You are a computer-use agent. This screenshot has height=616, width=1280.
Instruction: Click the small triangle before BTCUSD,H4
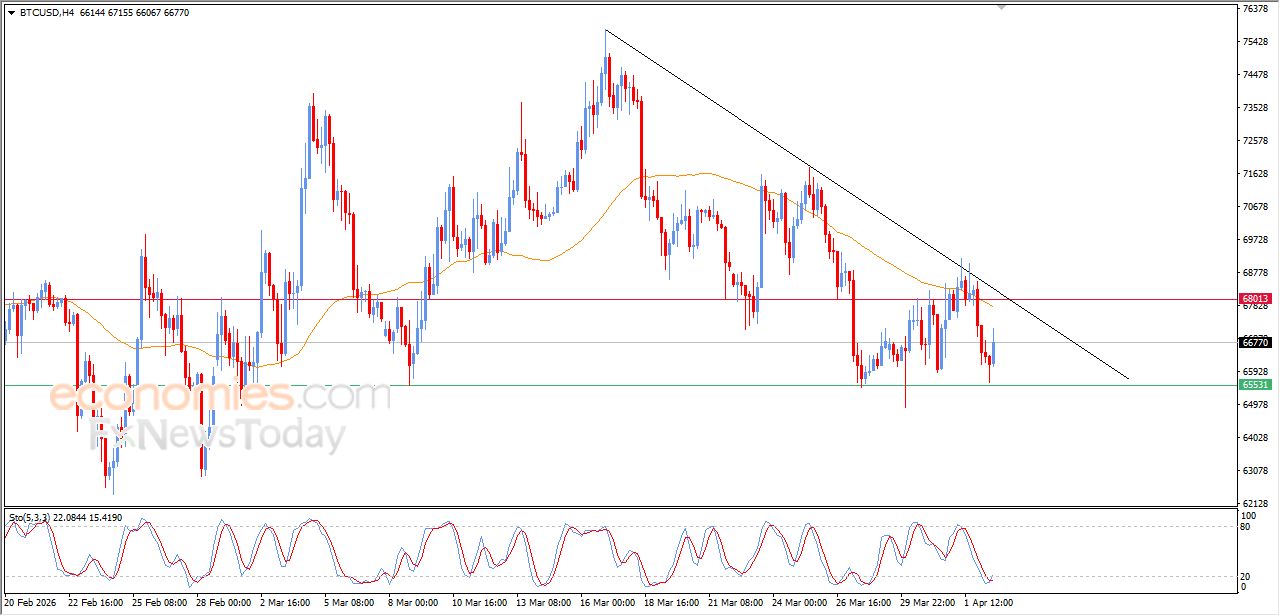(11, 13)
